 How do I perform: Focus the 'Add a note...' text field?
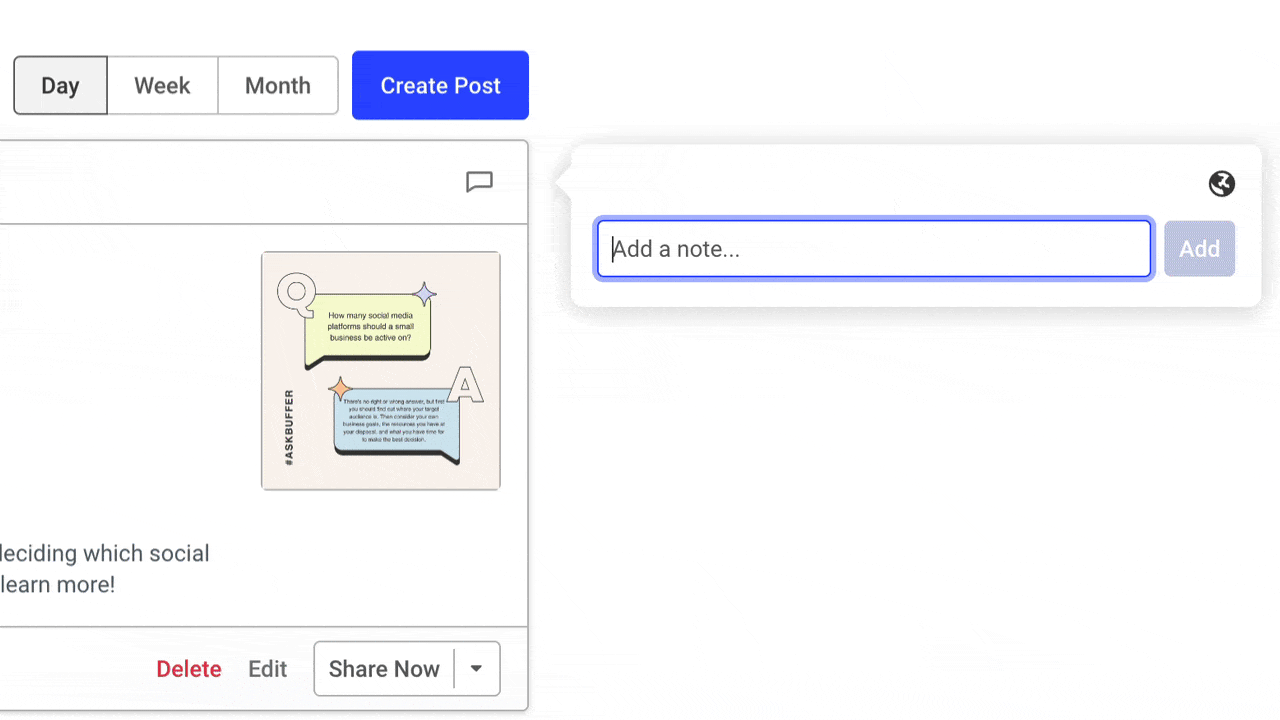tap(874, 249)
